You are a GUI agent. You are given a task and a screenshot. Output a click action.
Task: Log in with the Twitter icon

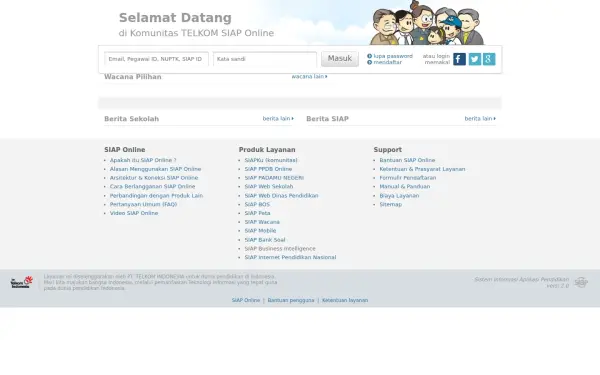pyautogui.click(x=474, y=59)
